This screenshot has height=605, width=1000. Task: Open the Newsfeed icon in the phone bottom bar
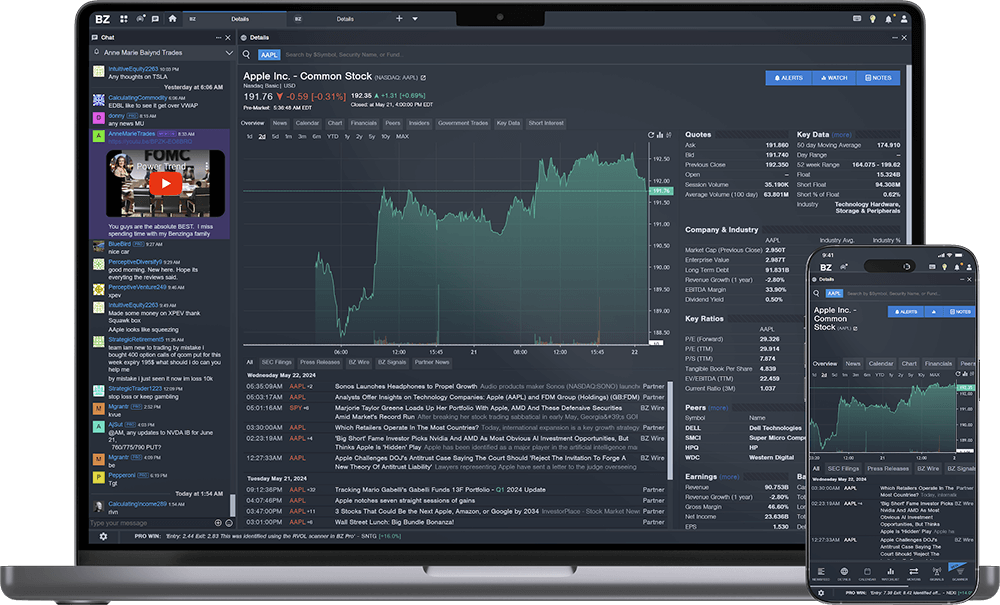click(821, 572)
